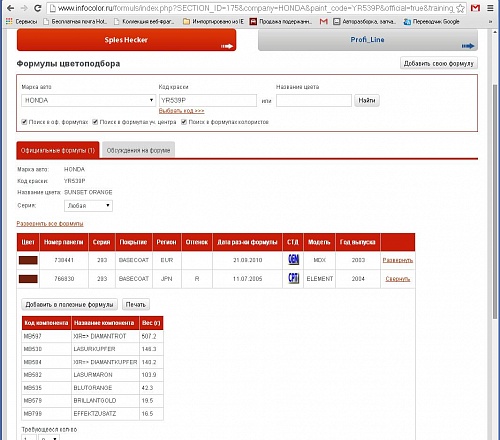Toggle search in colorists' formulas checkbox
The width and height of the screenshot is (500, 440).
click(184, 122)
